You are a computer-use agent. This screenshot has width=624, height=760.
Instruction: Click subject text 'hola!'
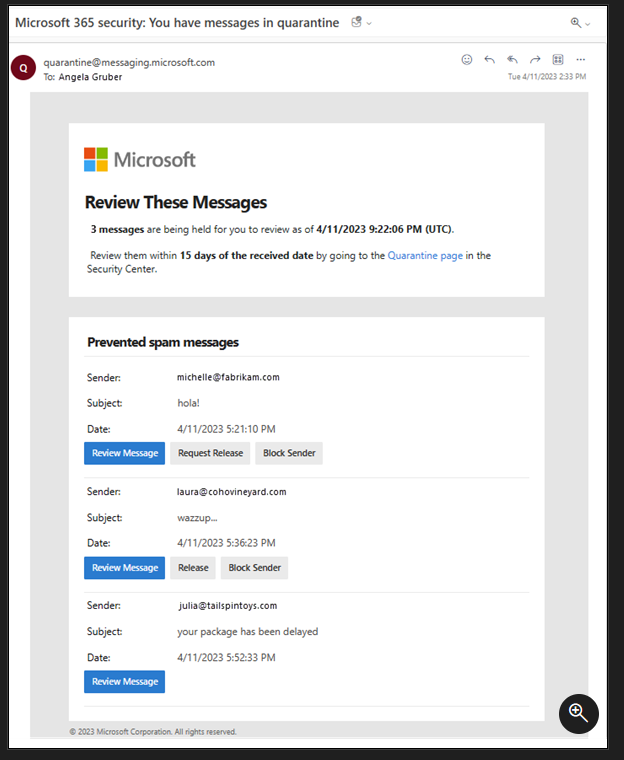189,403
